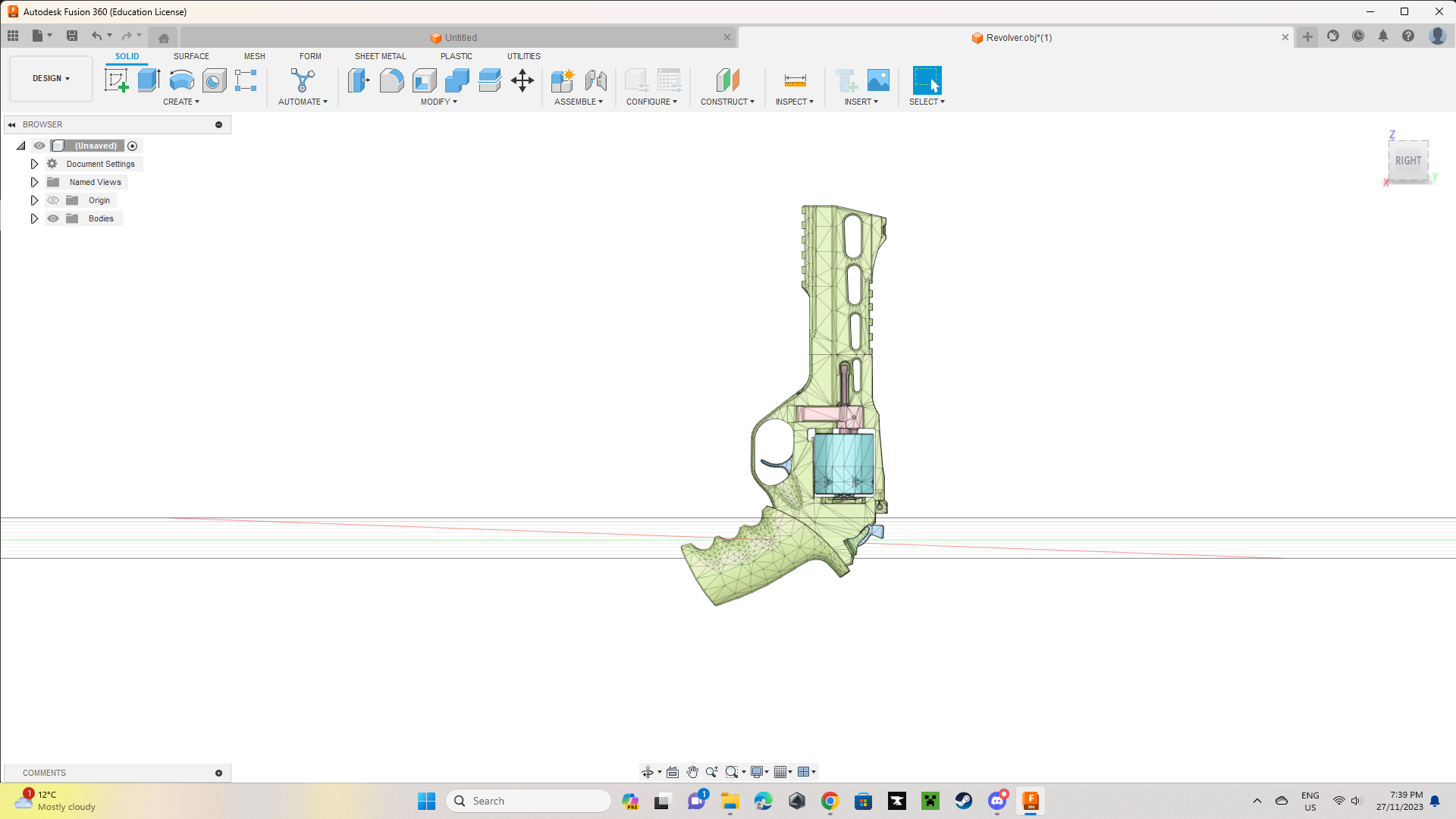This screenshot has width=1456, height=819.
Task: Click the Construct plane icon
Action: [727, 80]
